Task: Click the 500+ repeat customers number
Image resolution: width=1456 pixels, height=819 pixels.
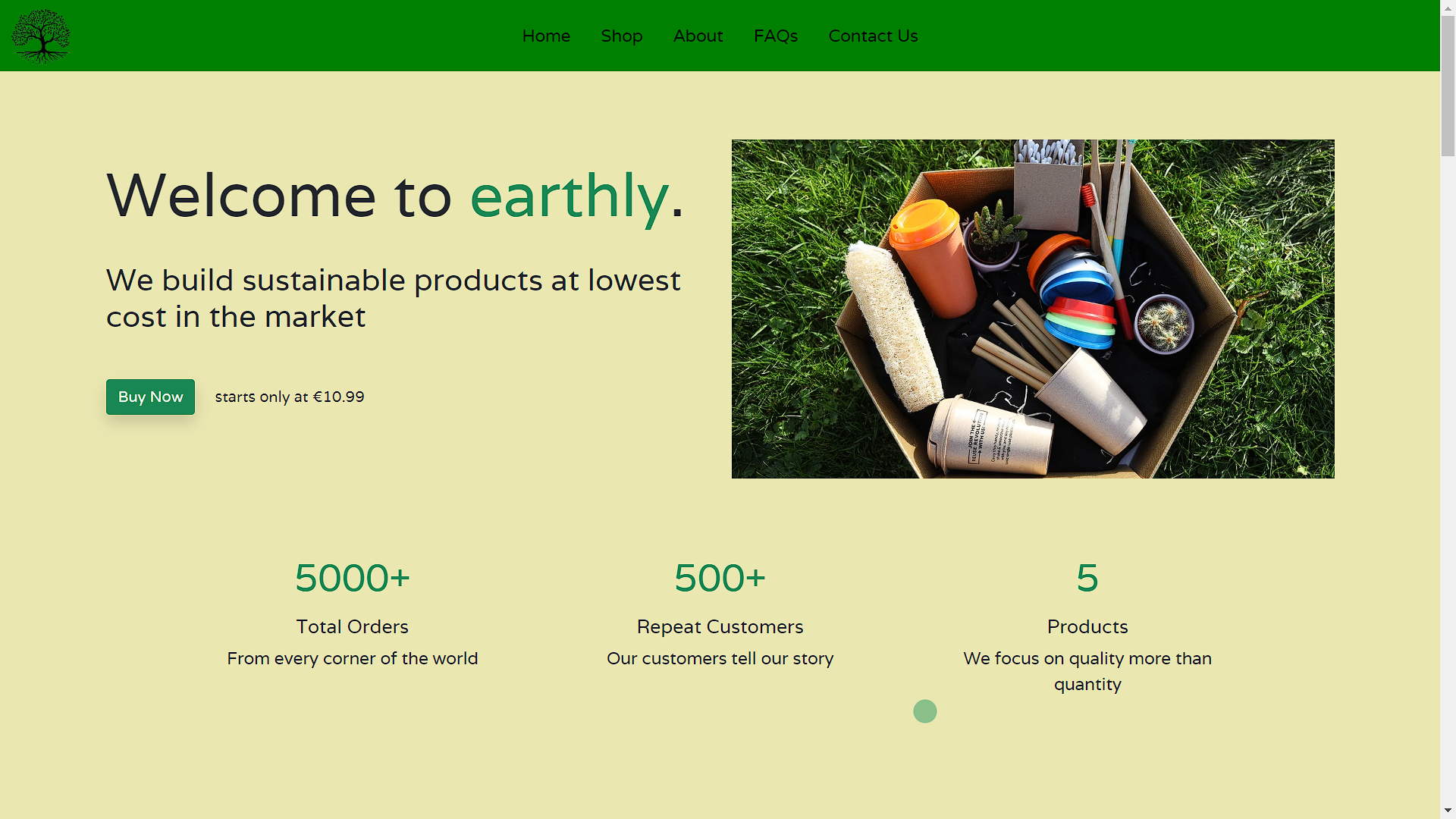Action: [x=720, y=578]
